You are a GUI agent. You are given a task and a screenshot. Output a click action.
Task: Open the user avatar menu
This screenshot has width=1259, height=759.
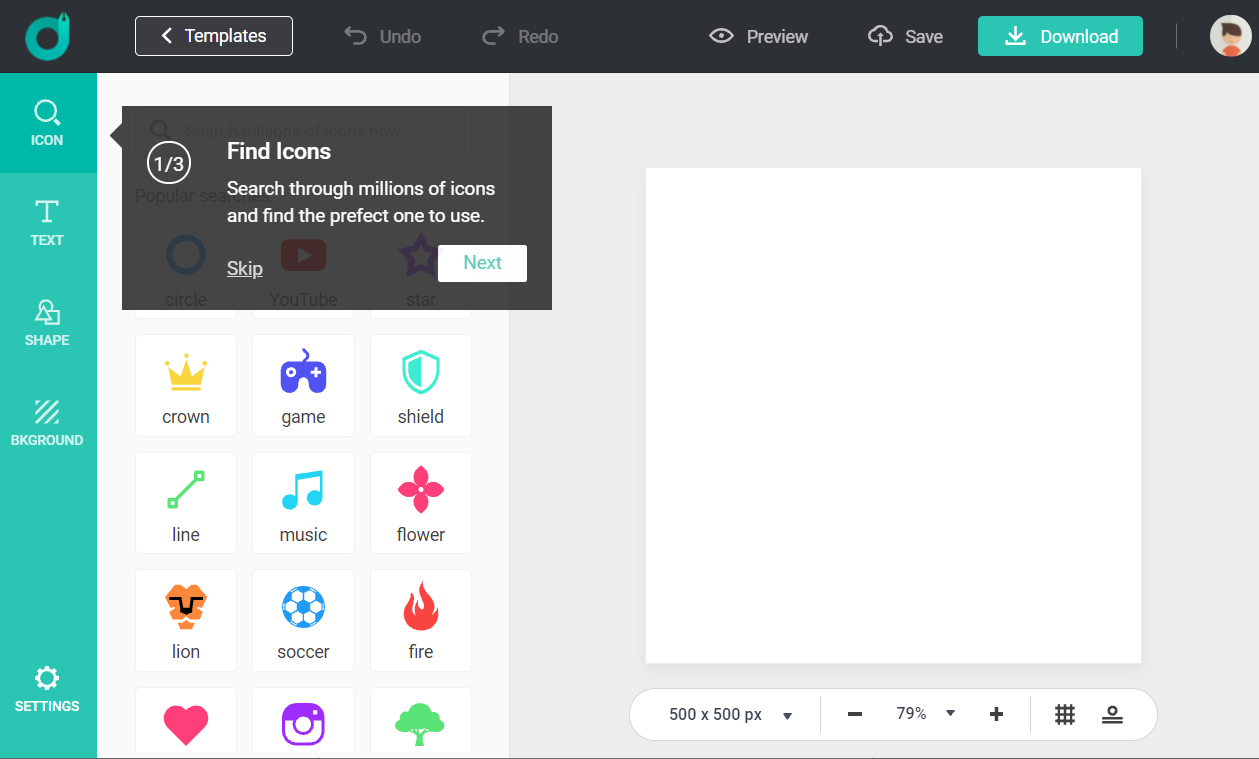pos(1230,36)
